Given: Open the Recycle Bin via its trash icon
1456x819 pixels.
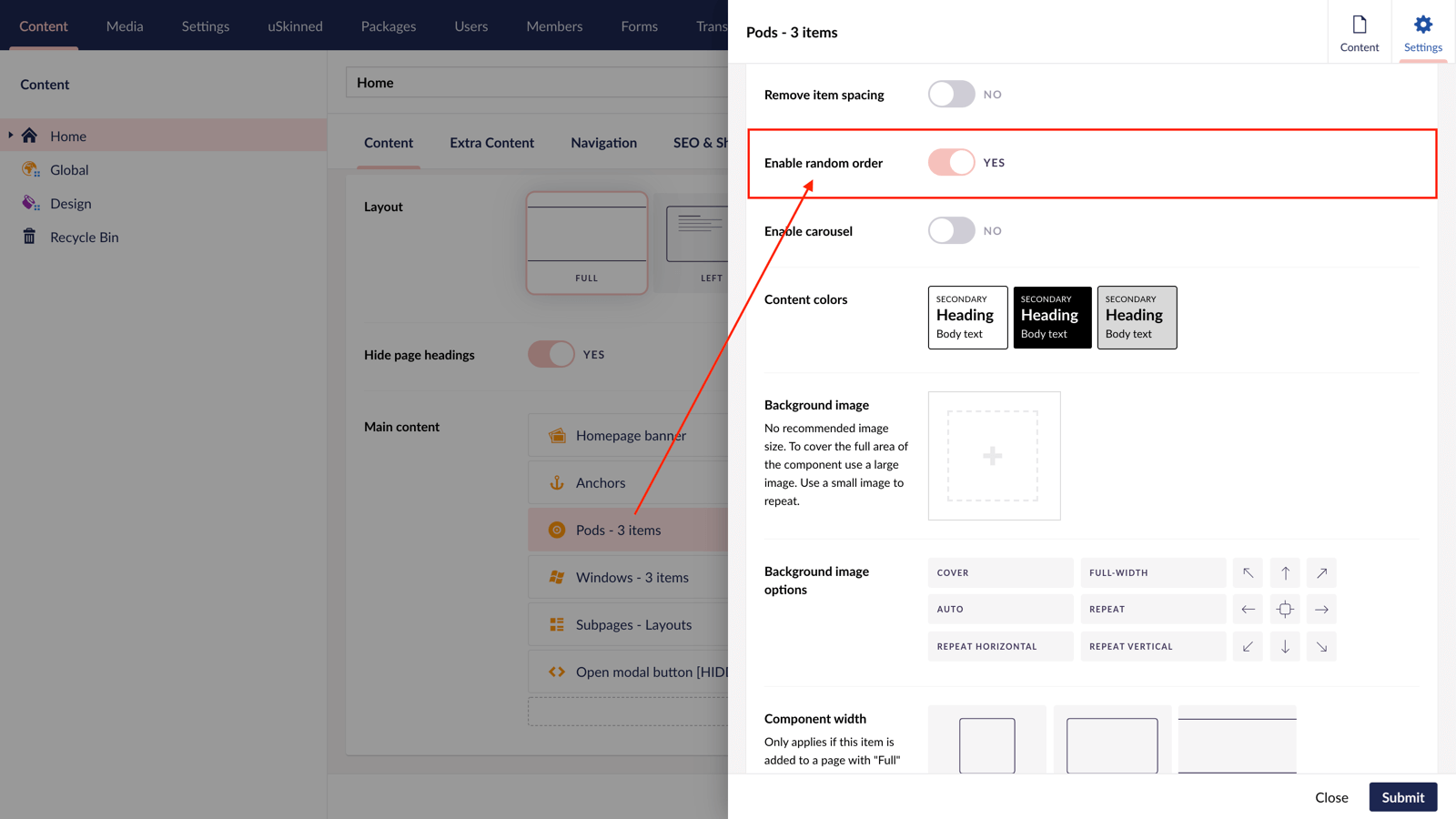Looking at the screenshot, I should tap(28, 237).
